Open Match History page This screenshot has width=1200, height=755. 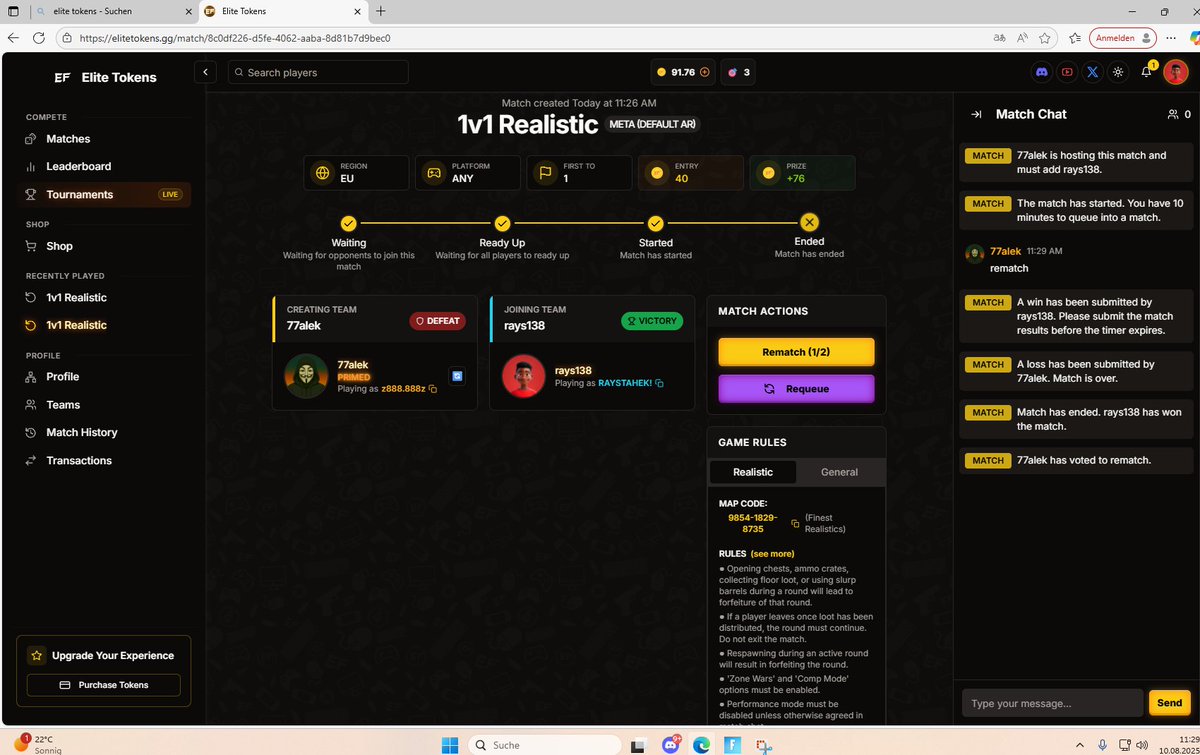point(81,432)
